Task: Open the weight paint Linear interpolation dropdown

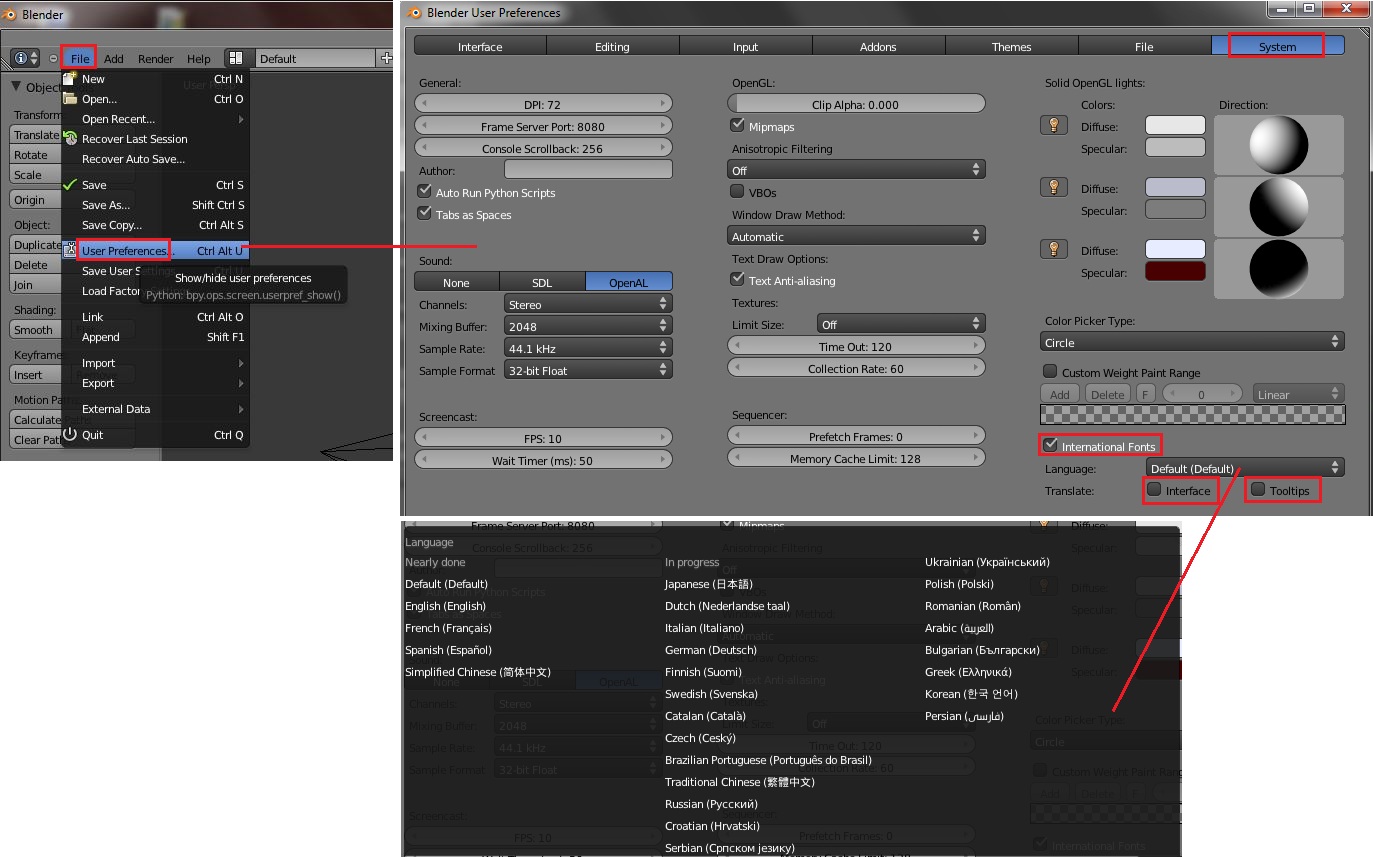Action: click(x=1298, y=394)
